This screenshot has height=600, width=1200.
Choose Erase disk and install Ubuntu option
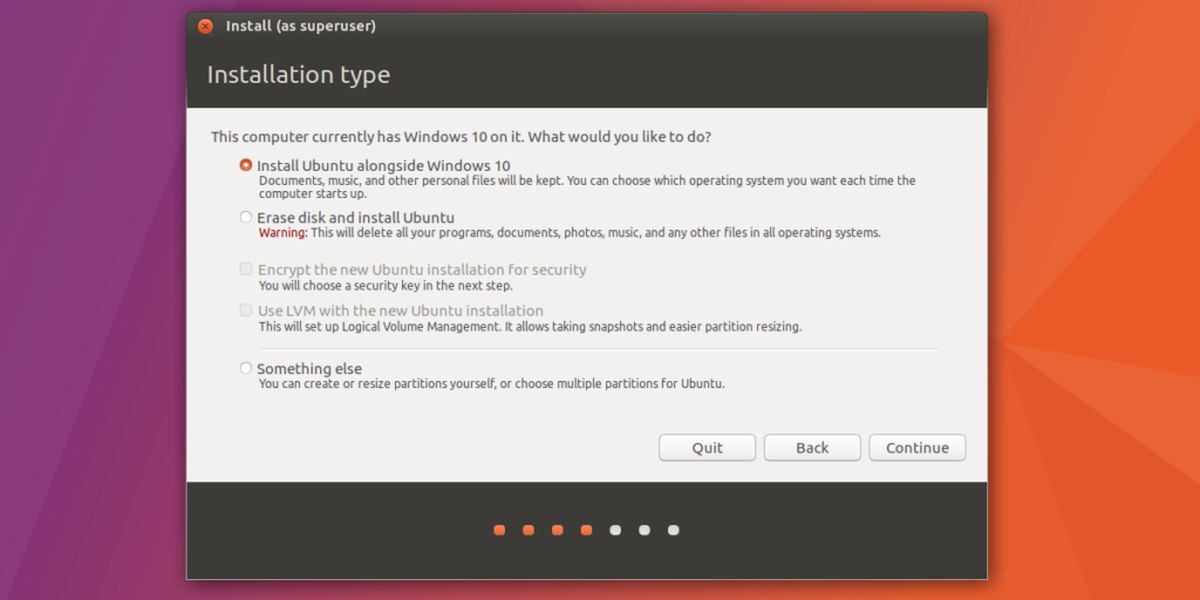pos(246,217)
